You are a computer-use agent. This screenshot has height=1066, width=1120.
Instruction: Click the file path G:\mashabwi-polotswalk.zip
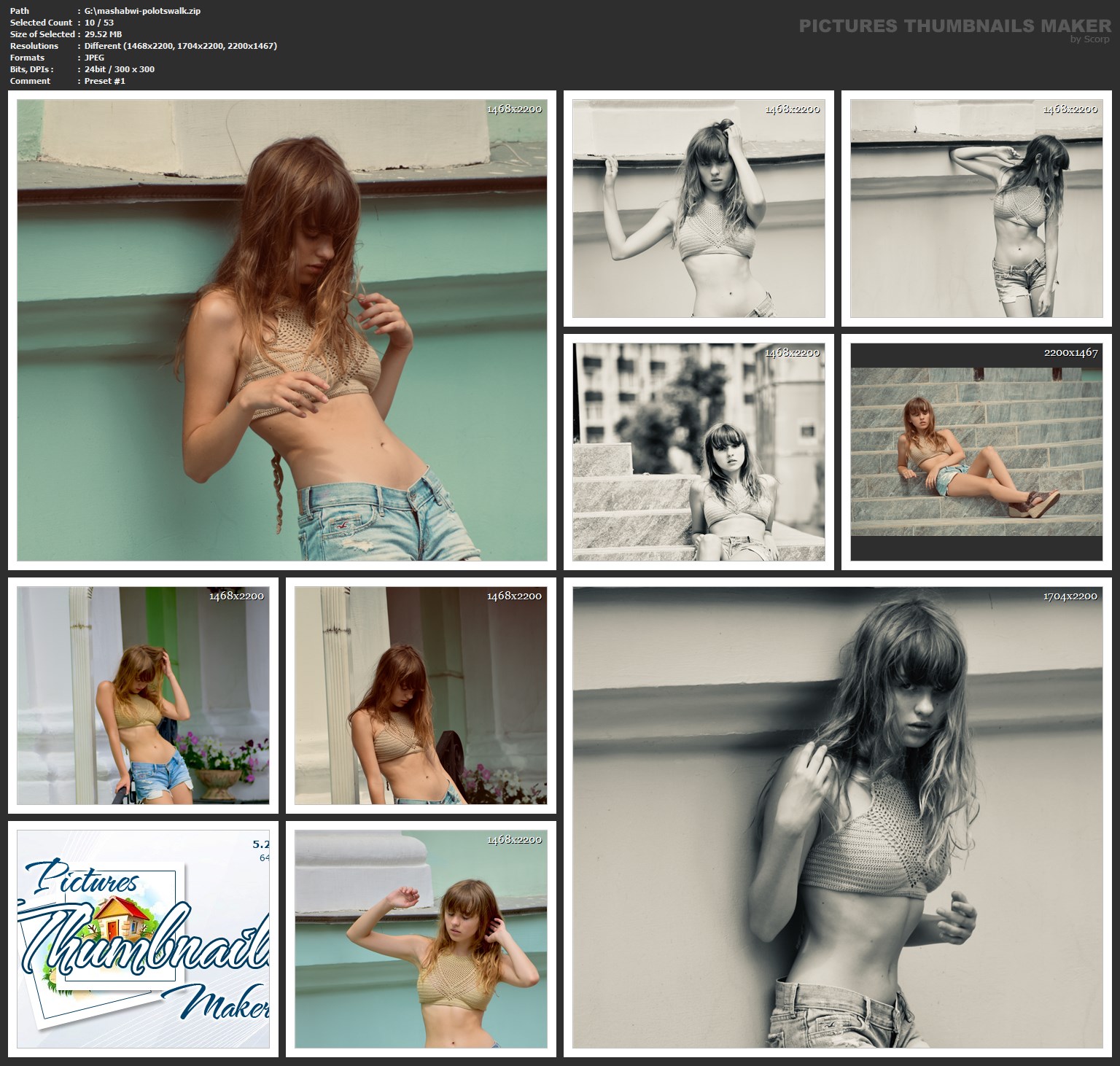(x=142, y=11)
